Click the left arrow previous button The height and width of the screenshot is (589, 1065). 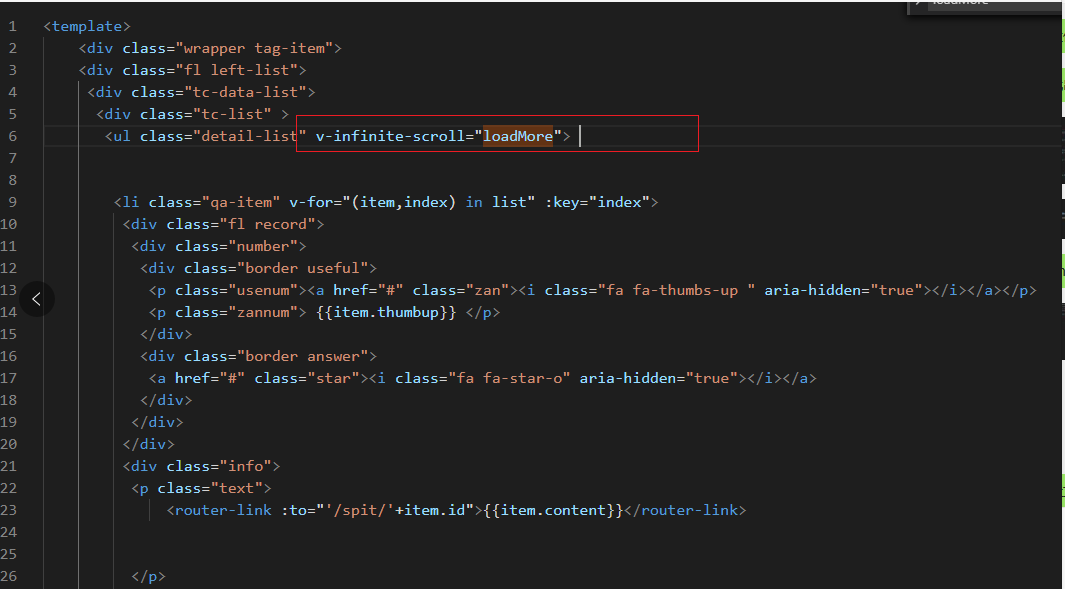tap(36, 298)
